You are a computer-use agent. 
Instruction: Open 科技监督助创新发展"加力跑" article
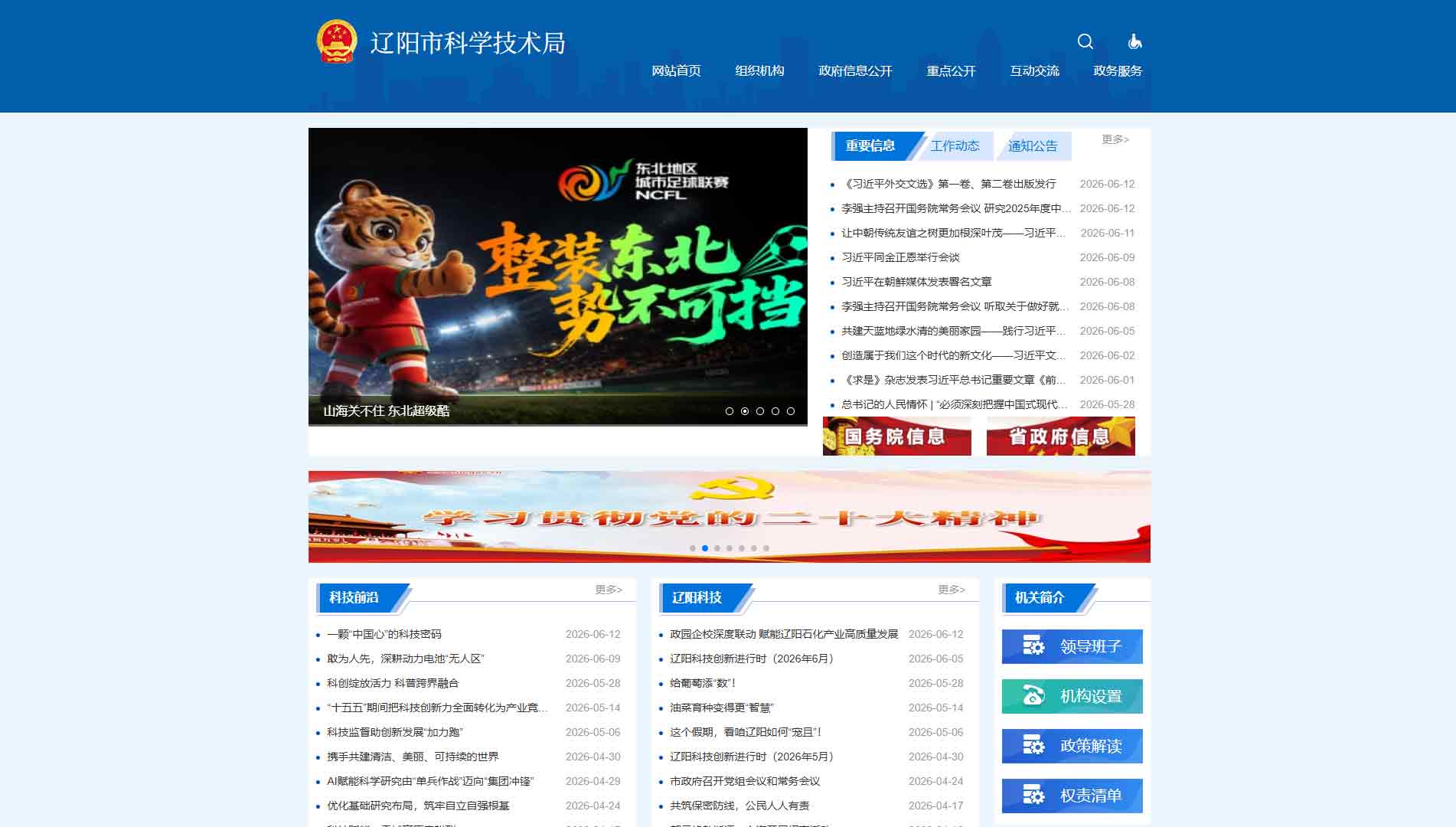point(395,732)
